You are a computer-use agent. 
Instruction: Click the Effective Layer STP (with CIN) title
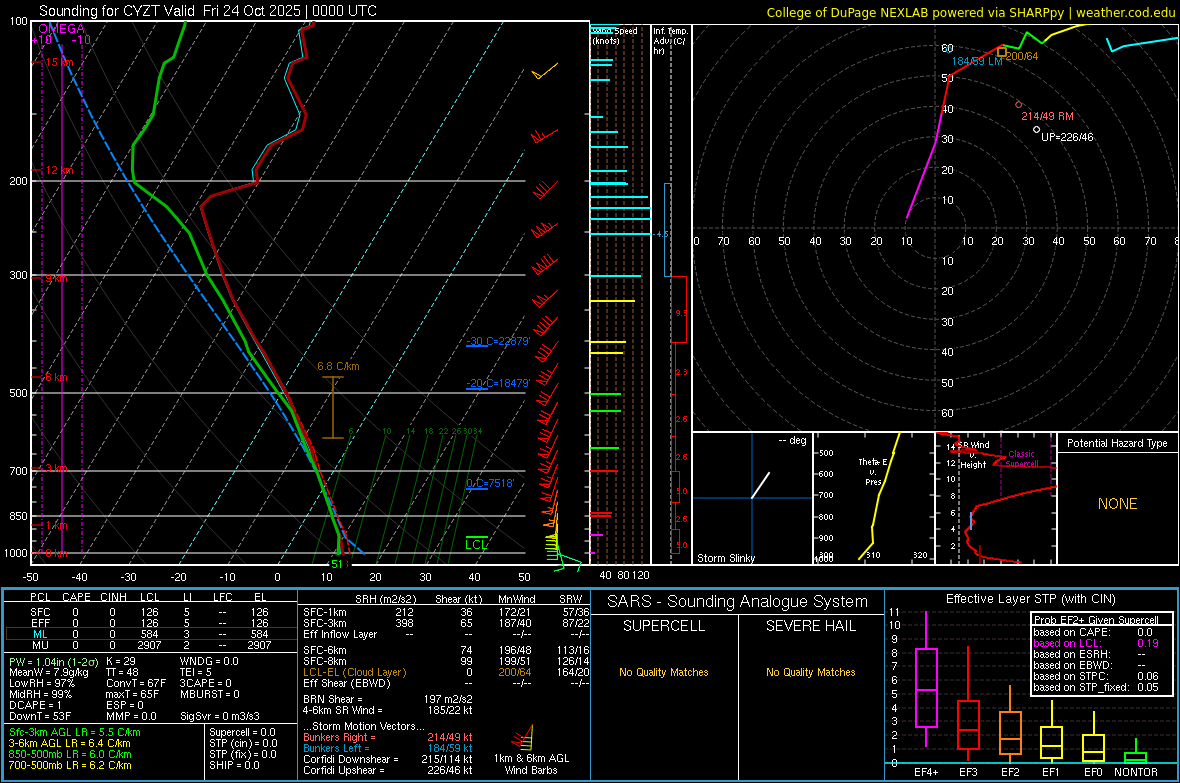(1030, 599)
